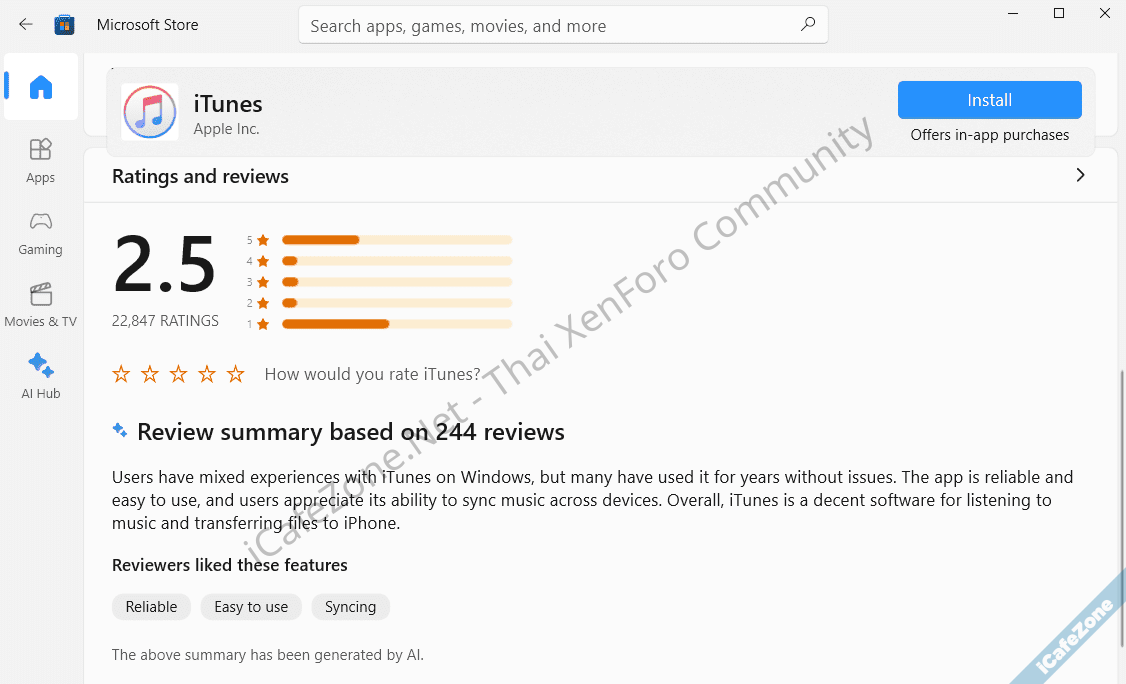Click the back arrow icon
1126x684 pixels.
pyautogui.click(x=26, y=25)
